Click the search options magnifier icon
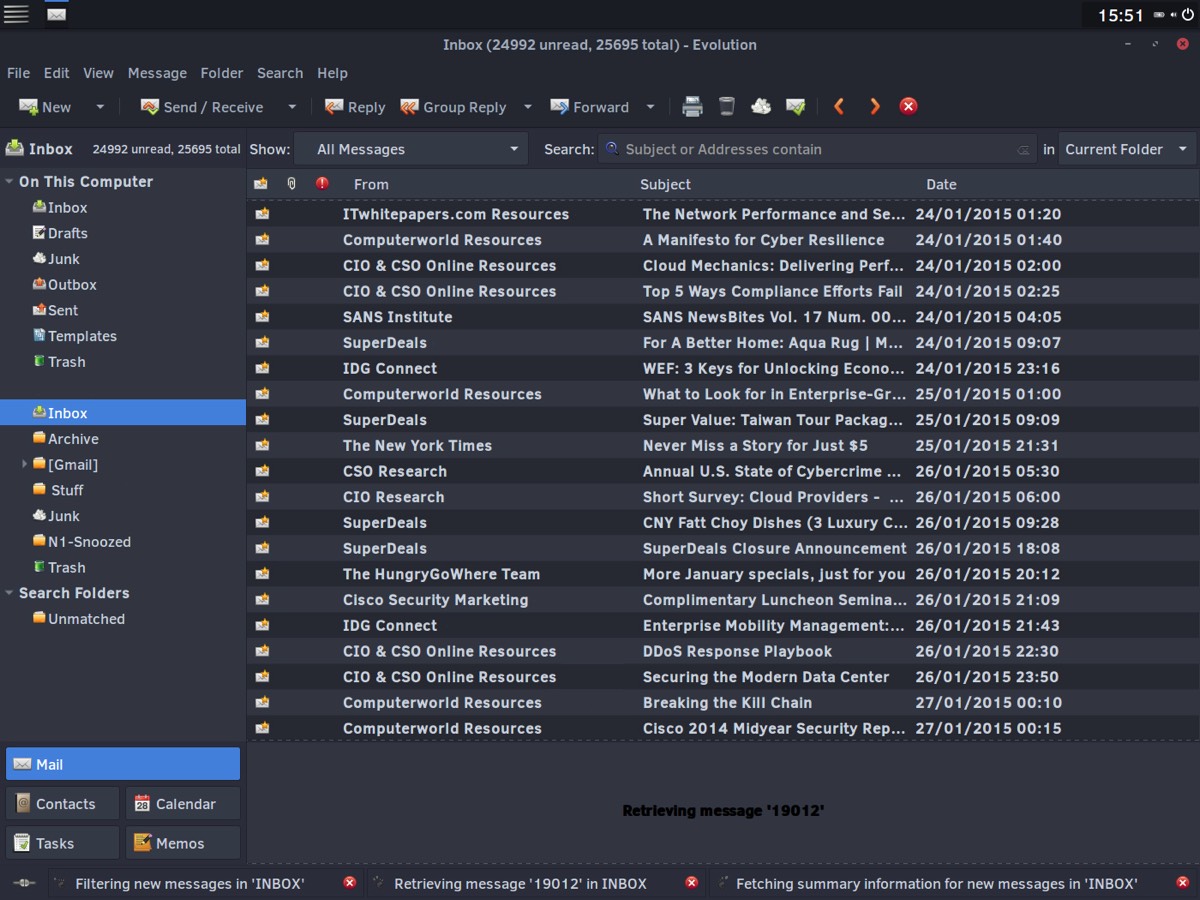Image resolution: width=1200 pixels, height=900 pixels. (x=612, y=149)
